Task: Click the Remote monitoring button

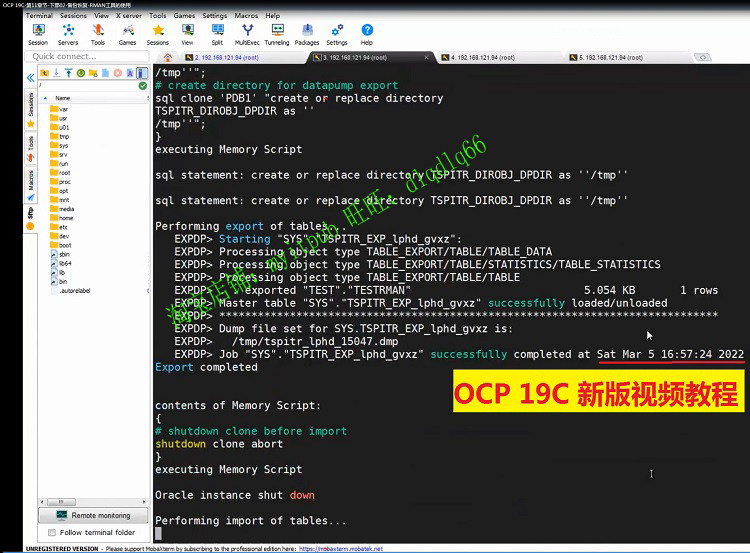Action: point(94,515)
